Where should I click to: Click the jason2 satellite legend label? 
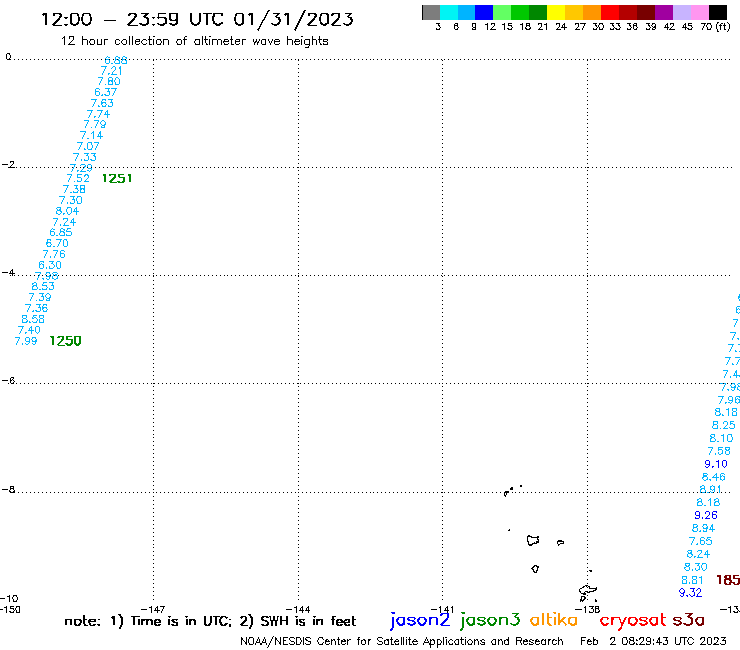pos(420,620)
